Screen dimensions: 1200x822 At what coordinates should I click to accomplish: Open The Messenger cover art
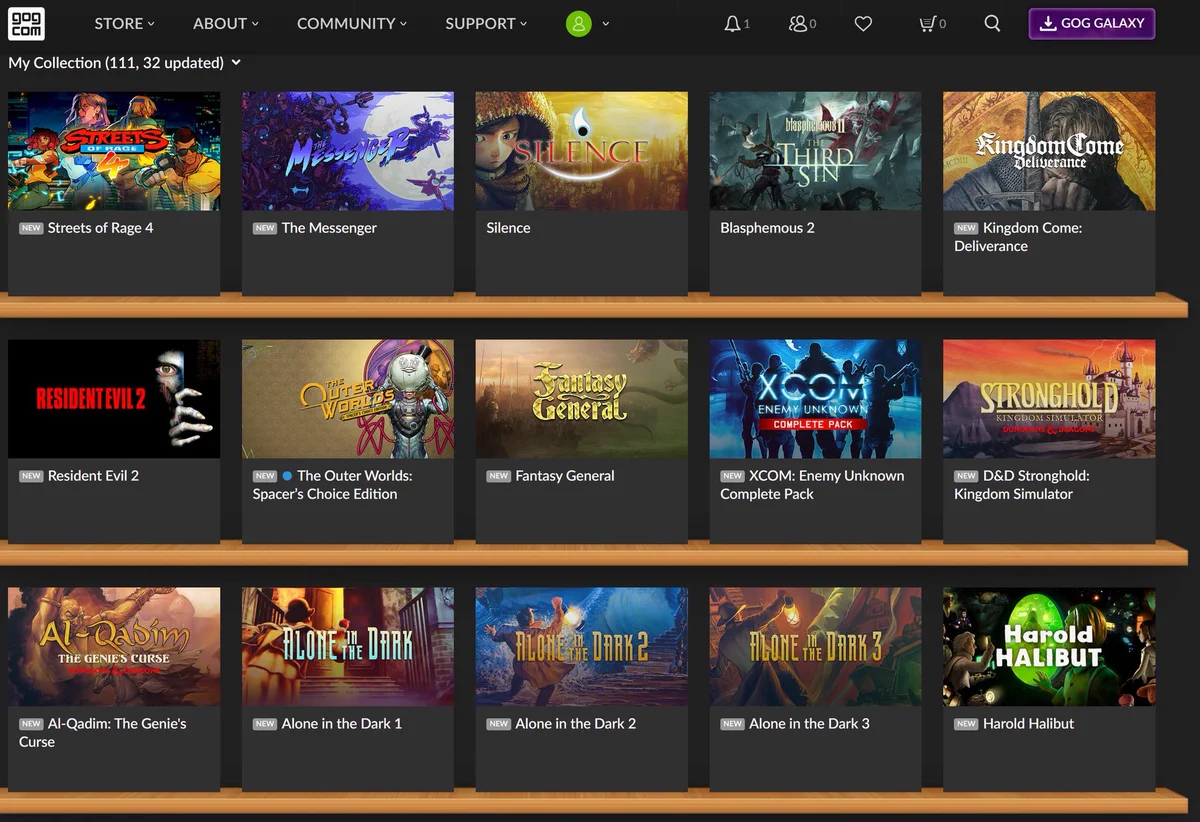pyautogui.click(x=348, y=151)
